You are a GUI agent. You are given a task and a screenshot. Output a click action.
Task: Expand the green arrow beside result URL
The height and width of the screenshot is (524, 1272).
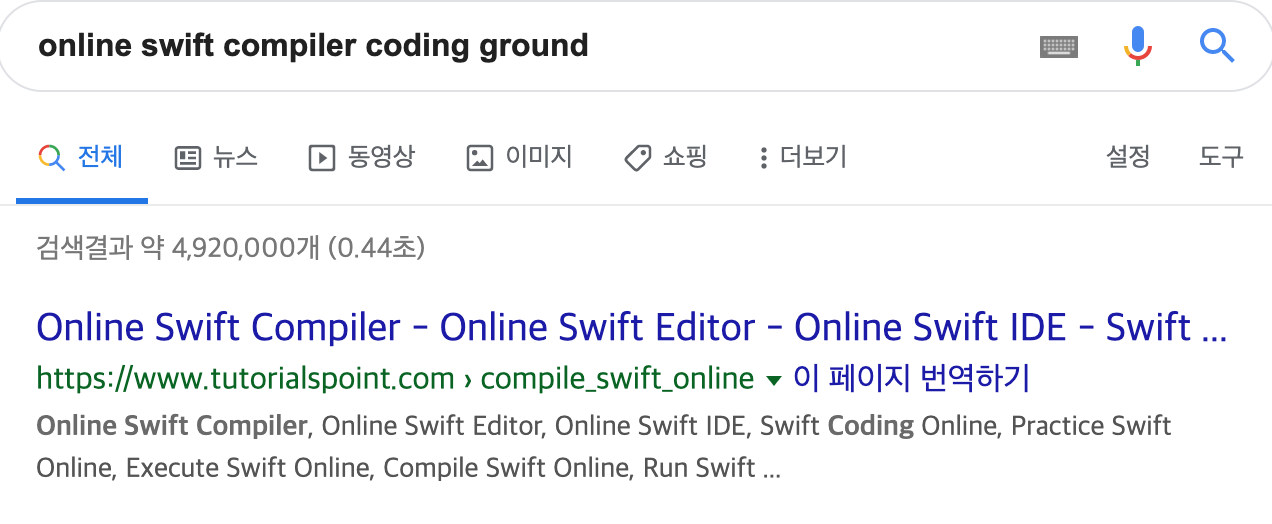(x=772, y=380)
